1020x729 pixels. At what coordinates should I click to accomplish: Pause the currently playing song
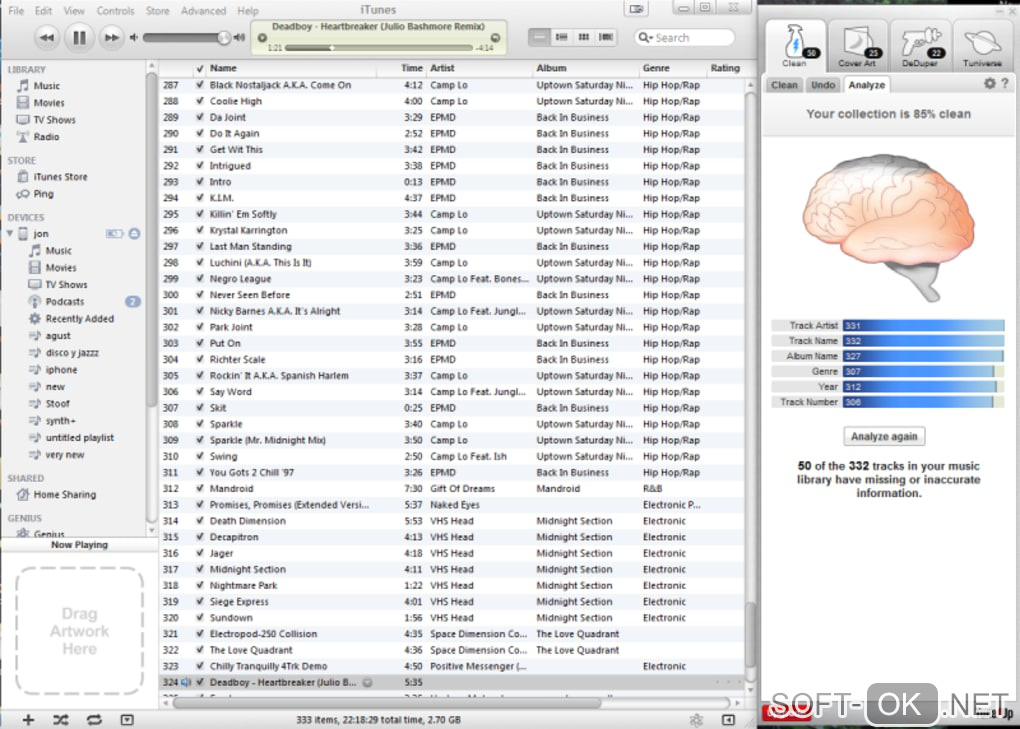click(79, 38)
